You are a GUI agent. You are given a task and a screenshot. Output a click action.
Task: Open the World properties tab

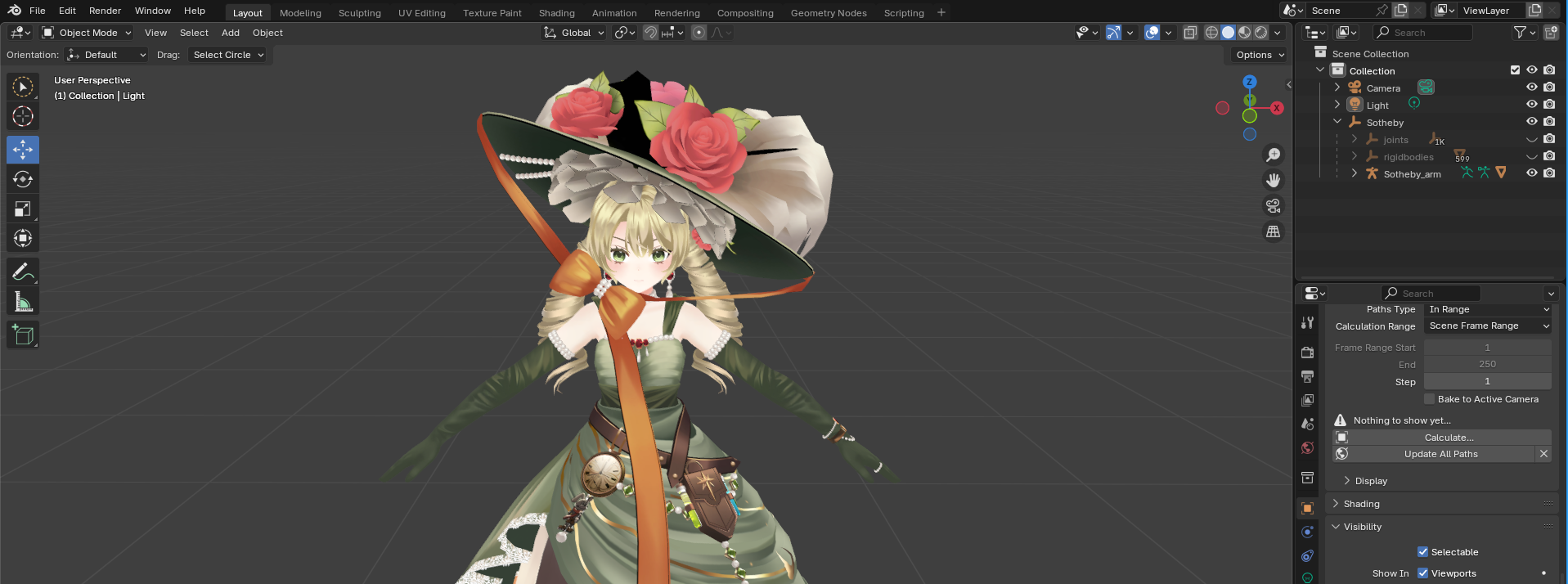pyautogui.click(x=1307, y=447)
